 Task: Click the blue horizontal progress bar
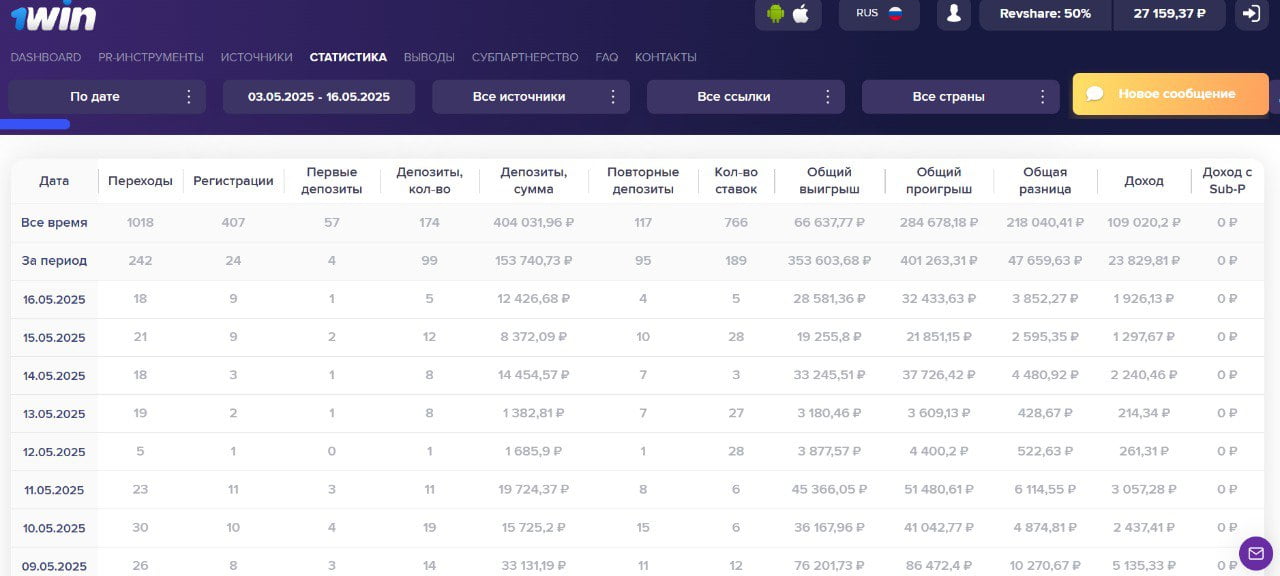point(35,124)
